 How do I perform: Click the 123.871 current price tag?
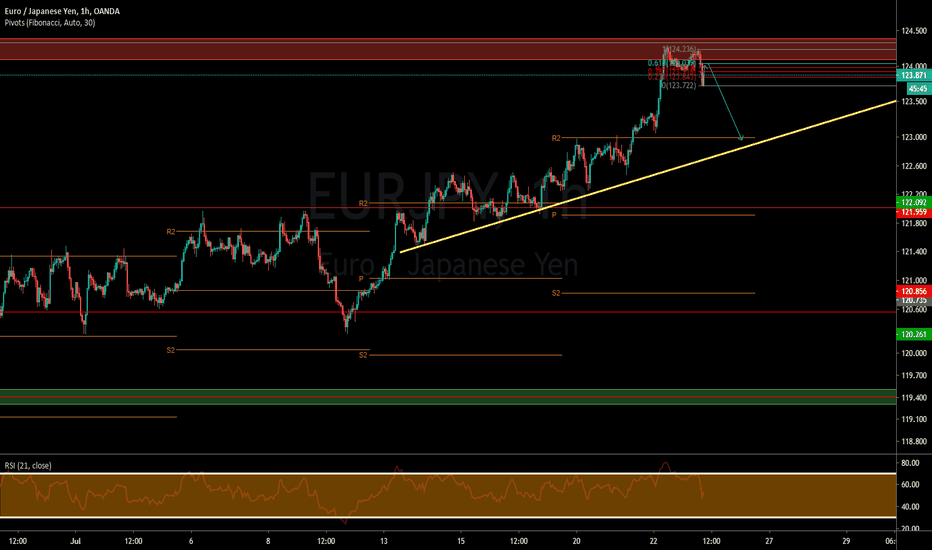point(914,75)
